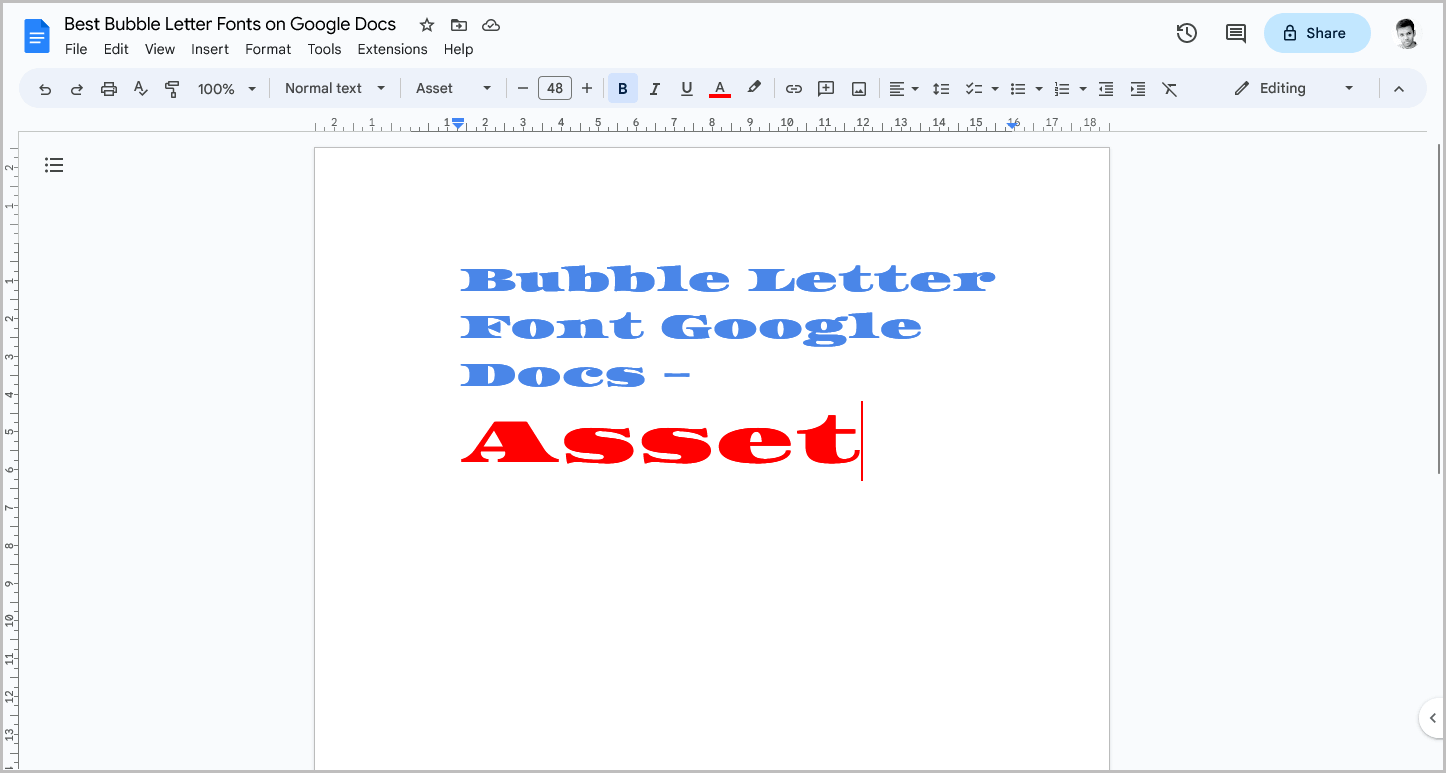Clear formatting icon

[1170, 89]
